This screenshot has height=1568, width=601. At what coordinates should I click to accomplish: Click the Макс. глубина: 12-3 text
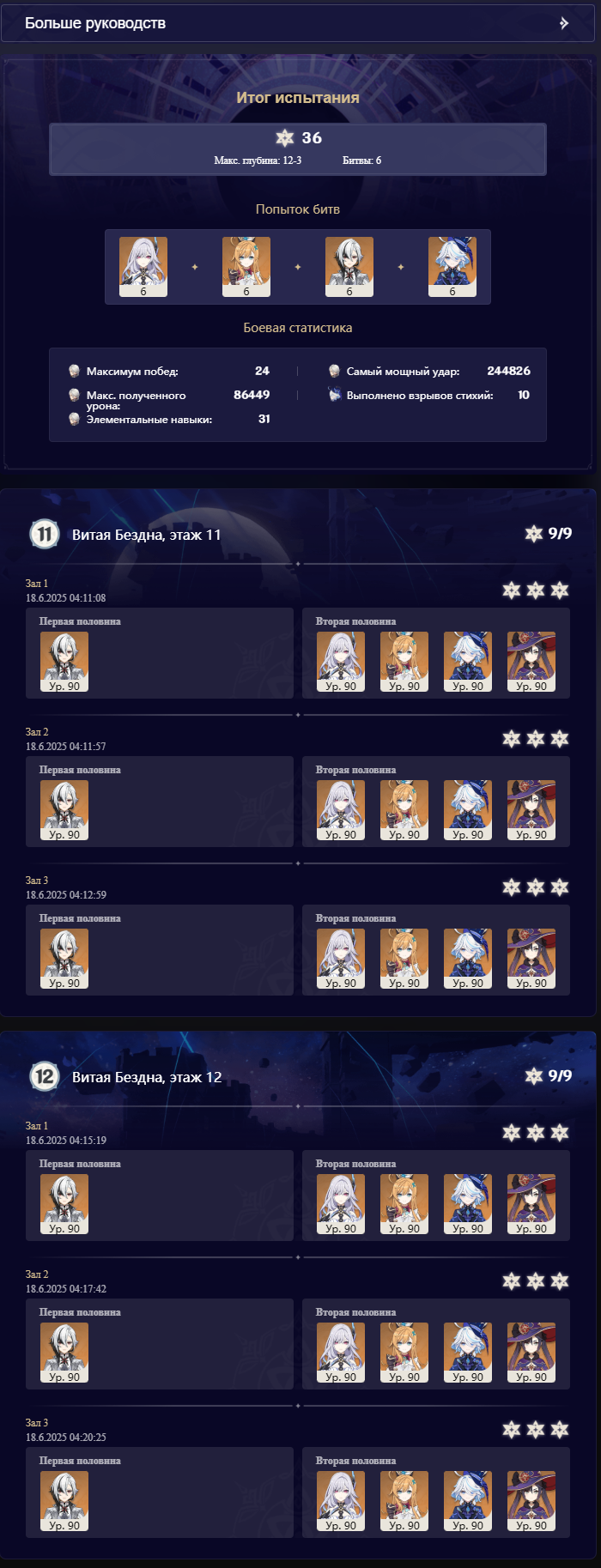click(258, 160)
